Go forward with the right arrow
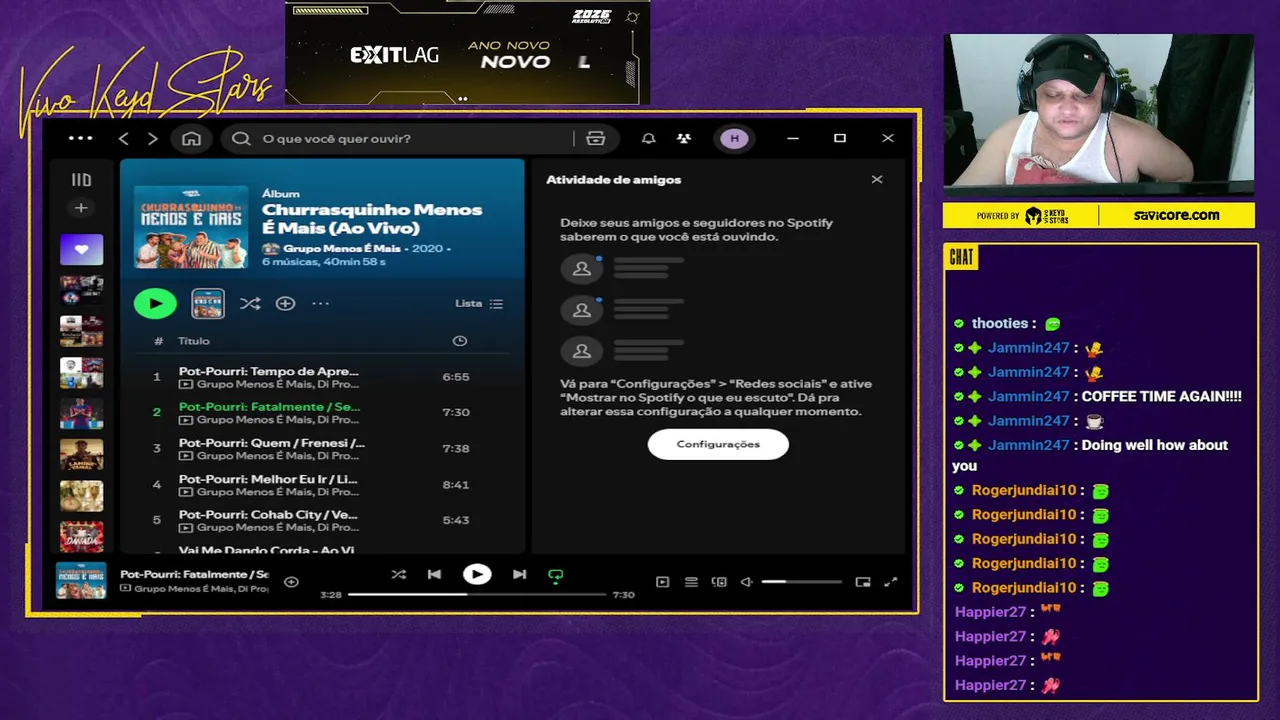This screenshot has width=1280, height=720. [152, 138]
